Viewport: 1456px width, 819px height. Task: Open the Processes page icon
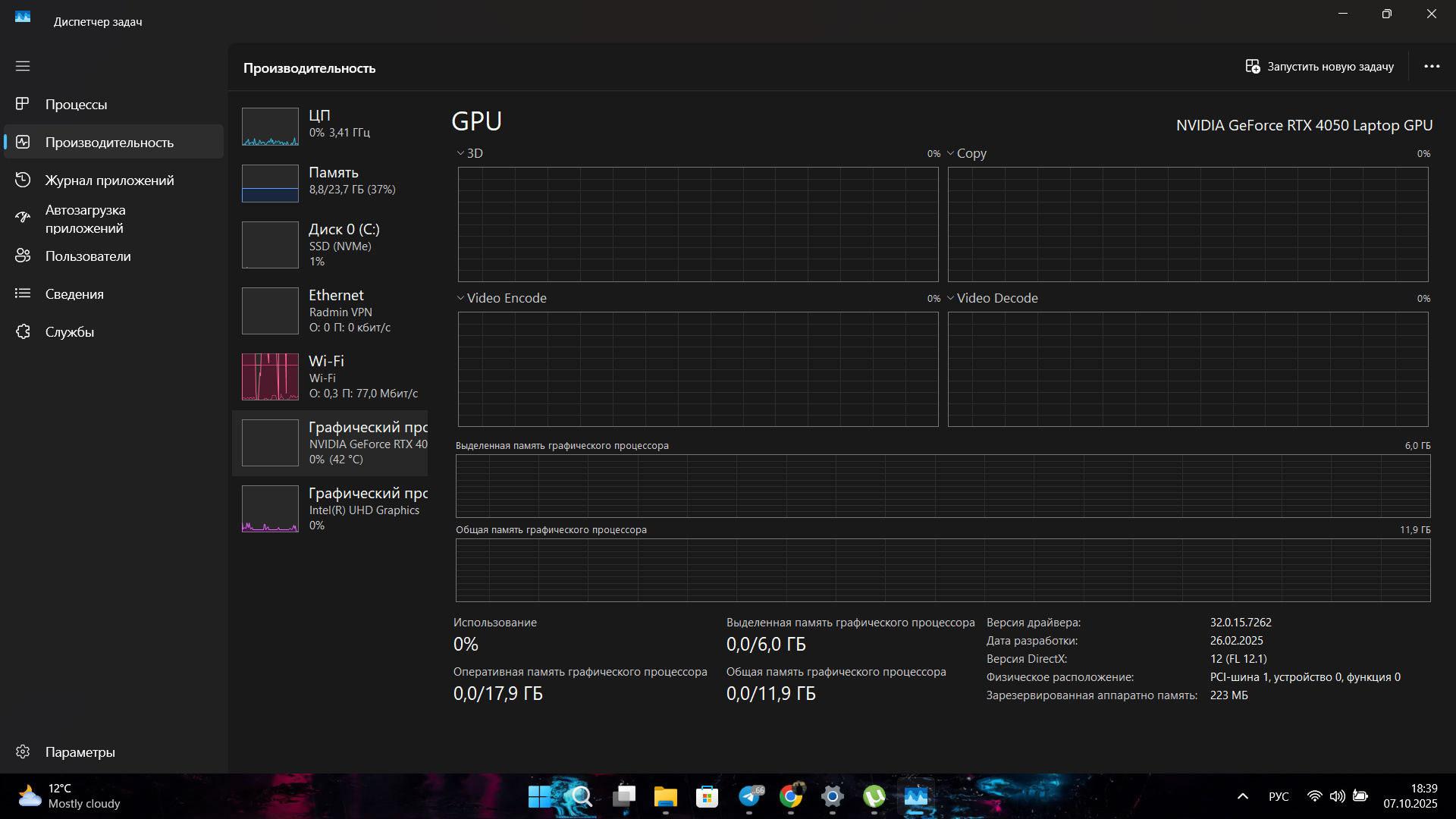(23, 104)
